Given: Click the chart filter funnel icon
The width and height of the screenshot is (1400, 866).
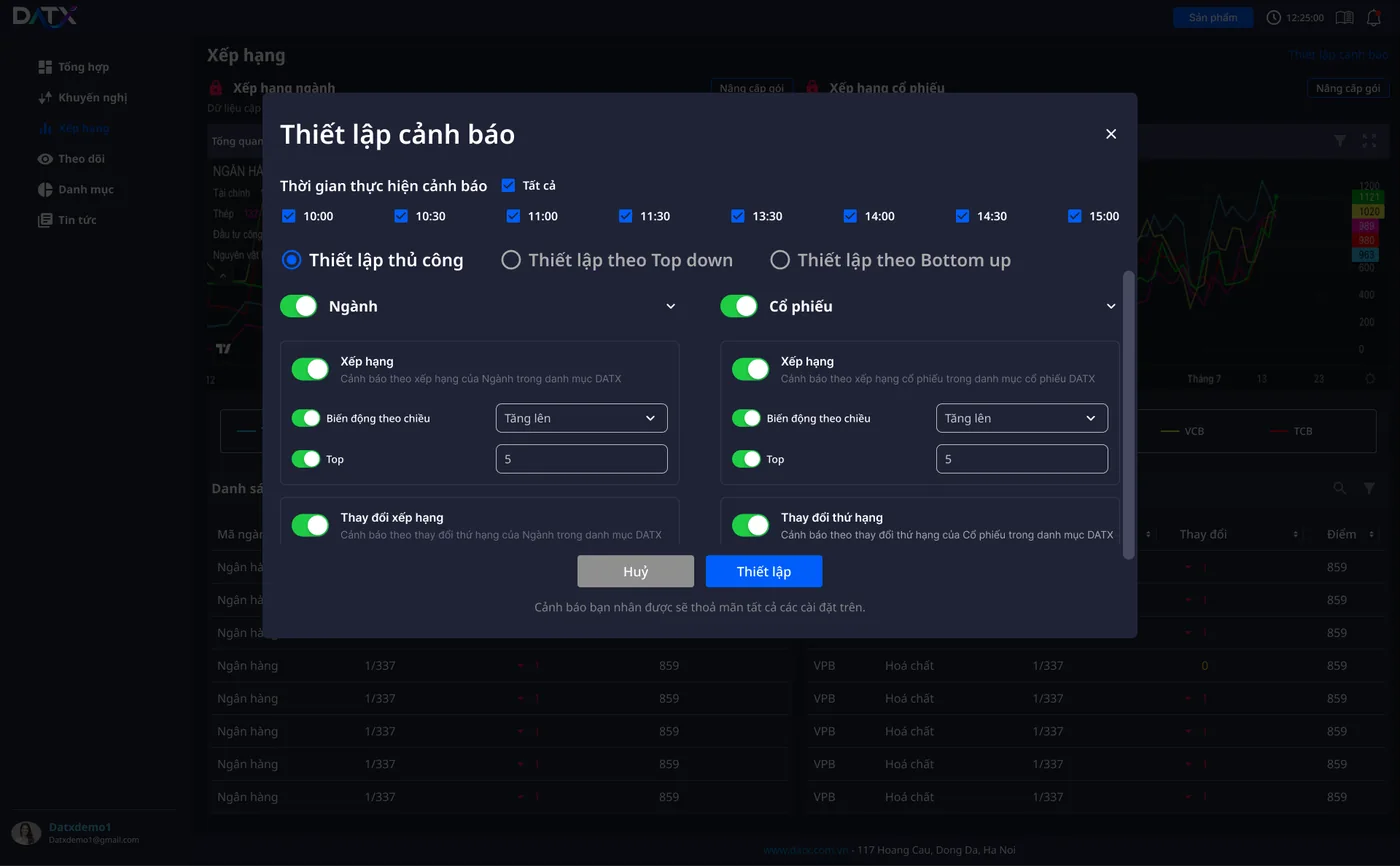Looking at the screenshot, I should pyautogui.click(x=1340, y=141).
